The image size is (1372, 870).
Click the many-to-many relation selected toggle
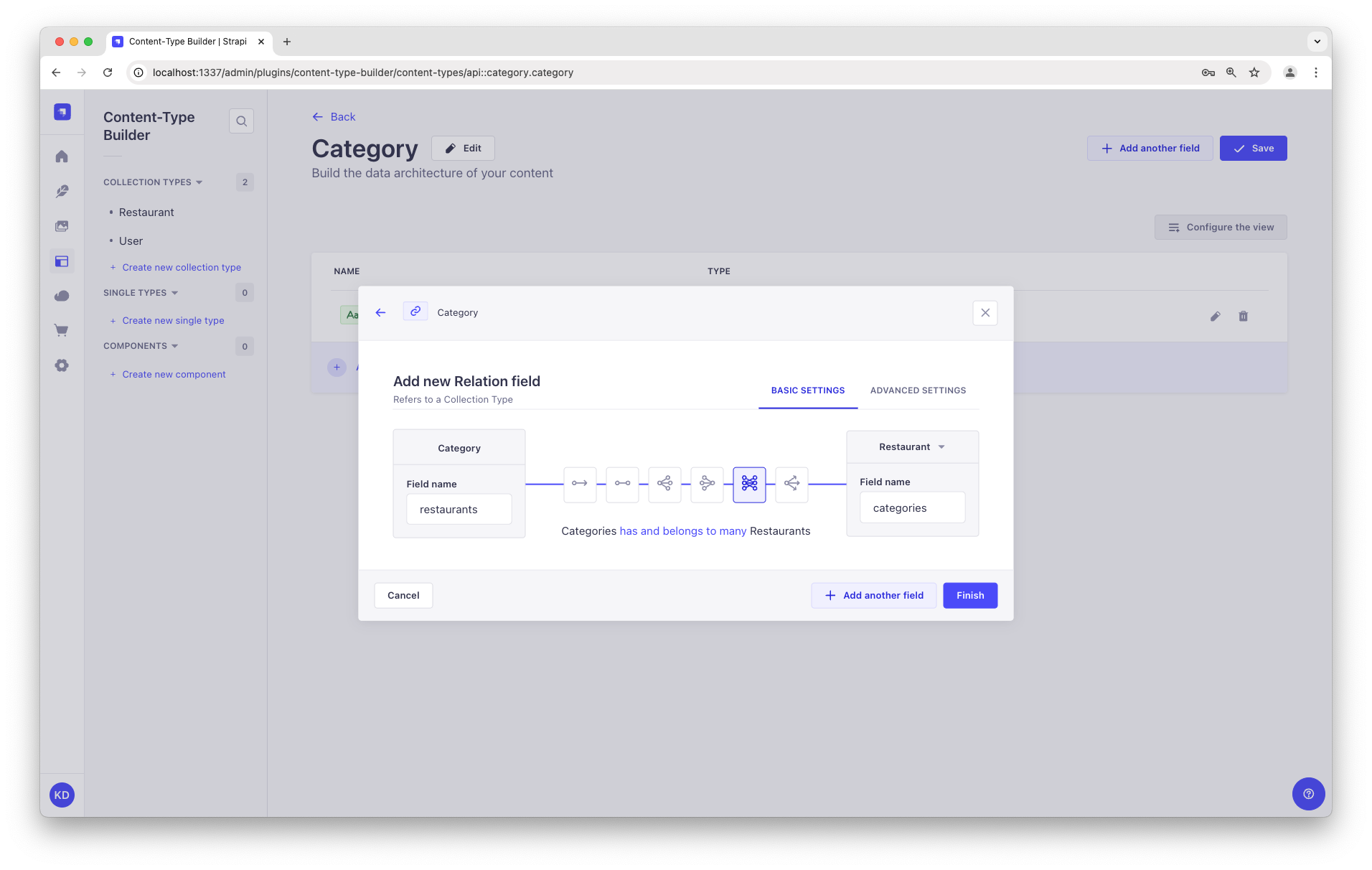pyautogui.click(x=749, y=485)
